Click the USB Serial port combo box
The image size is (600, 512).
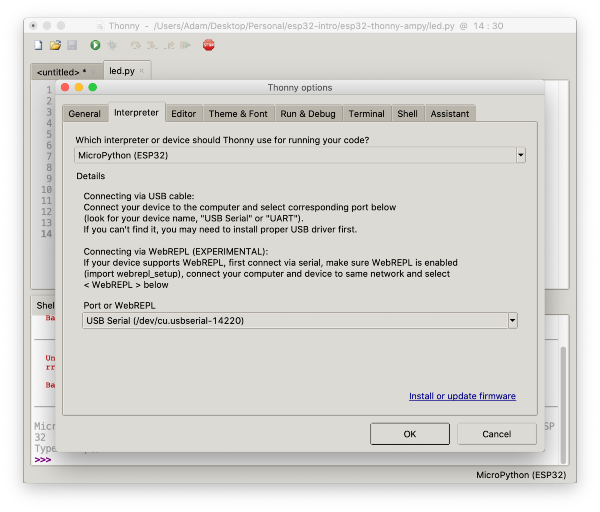coord(300,320)
